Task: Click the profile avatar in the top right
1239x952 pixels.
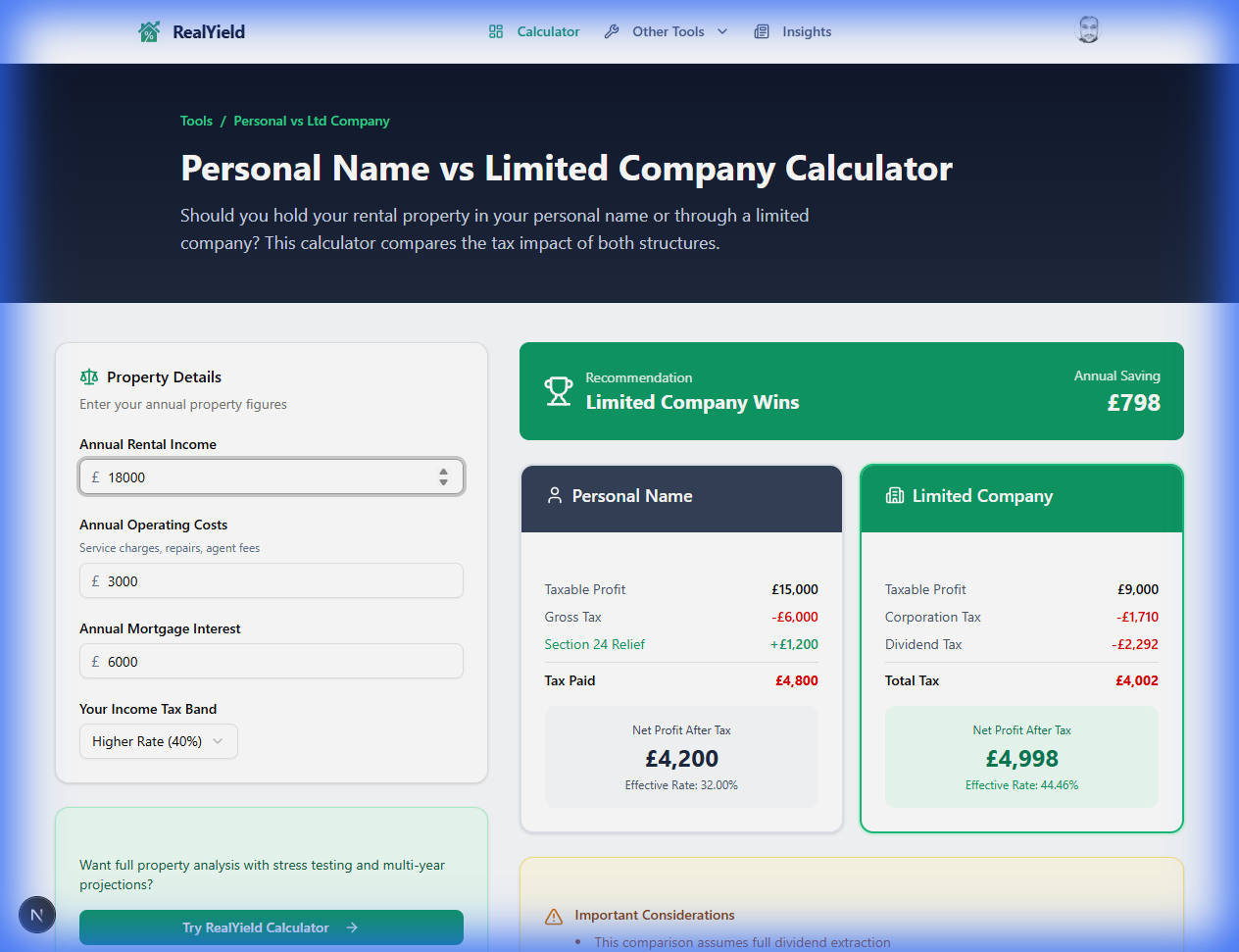Action: [1088, 29]
